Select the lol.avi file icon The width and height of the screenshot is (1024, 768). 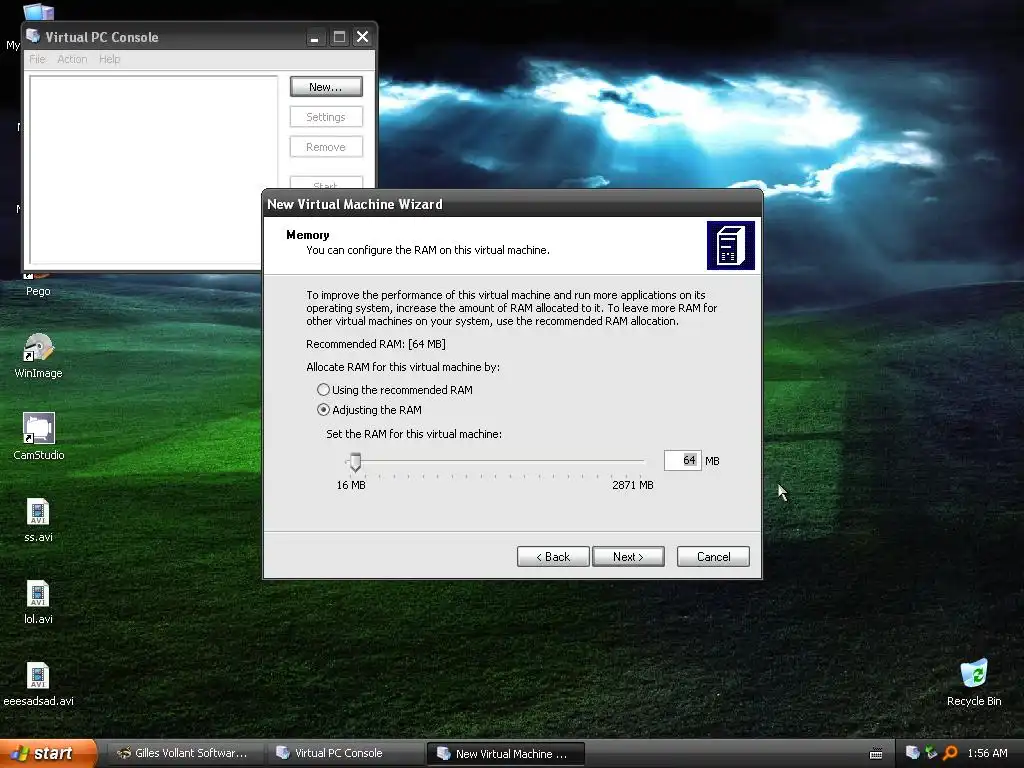(38, 601)
